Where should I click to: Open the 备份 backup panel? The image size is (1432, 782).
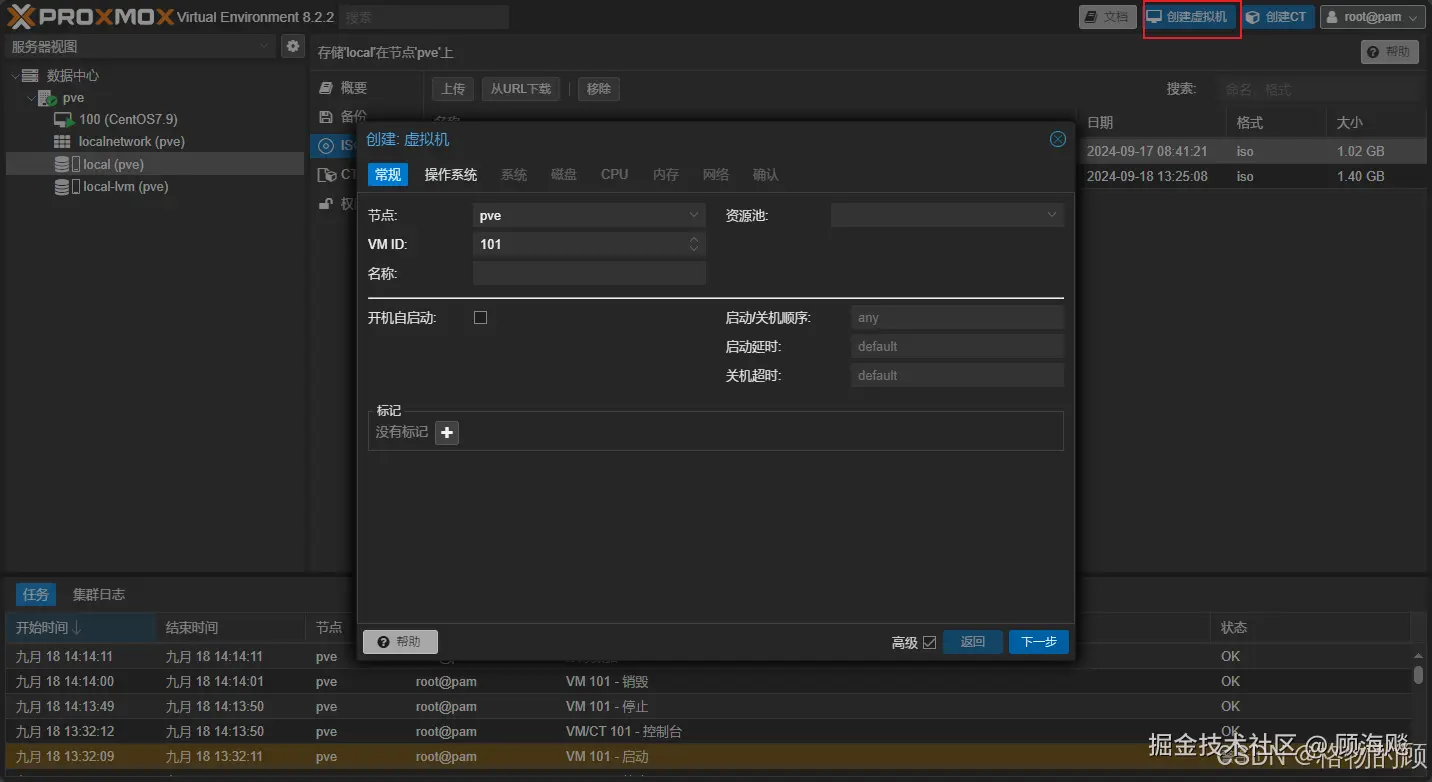coord(354,116)
